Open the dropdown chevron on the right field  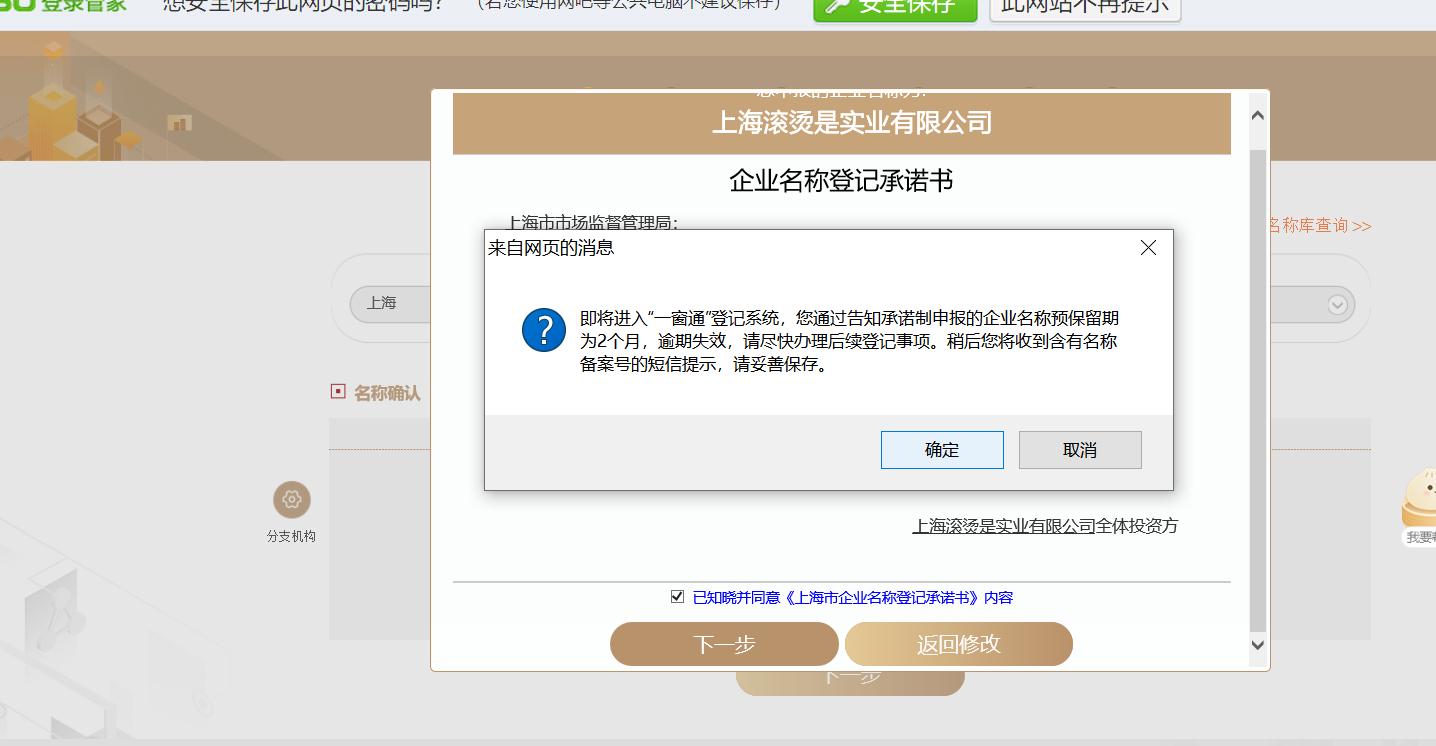[x=1336, y=304]
